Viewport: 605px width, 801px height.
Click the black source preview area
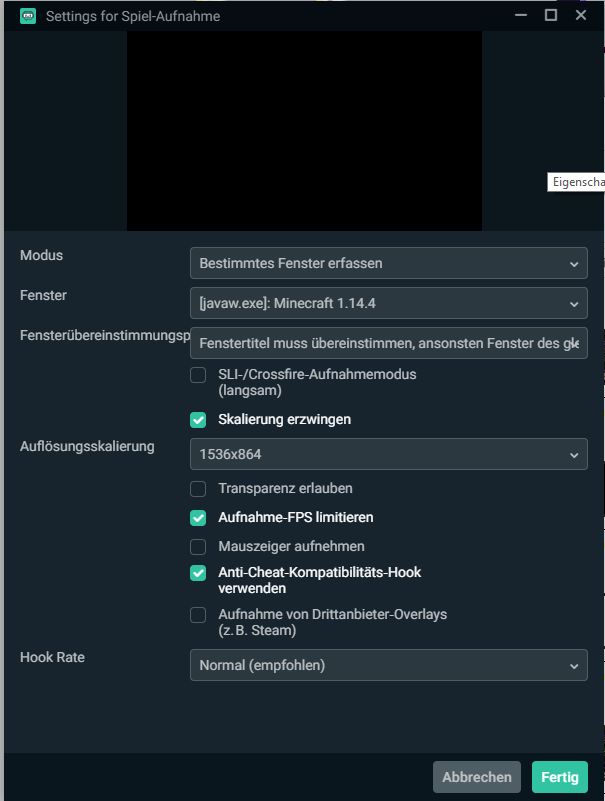pyautogui.click(x=304, y=130)
